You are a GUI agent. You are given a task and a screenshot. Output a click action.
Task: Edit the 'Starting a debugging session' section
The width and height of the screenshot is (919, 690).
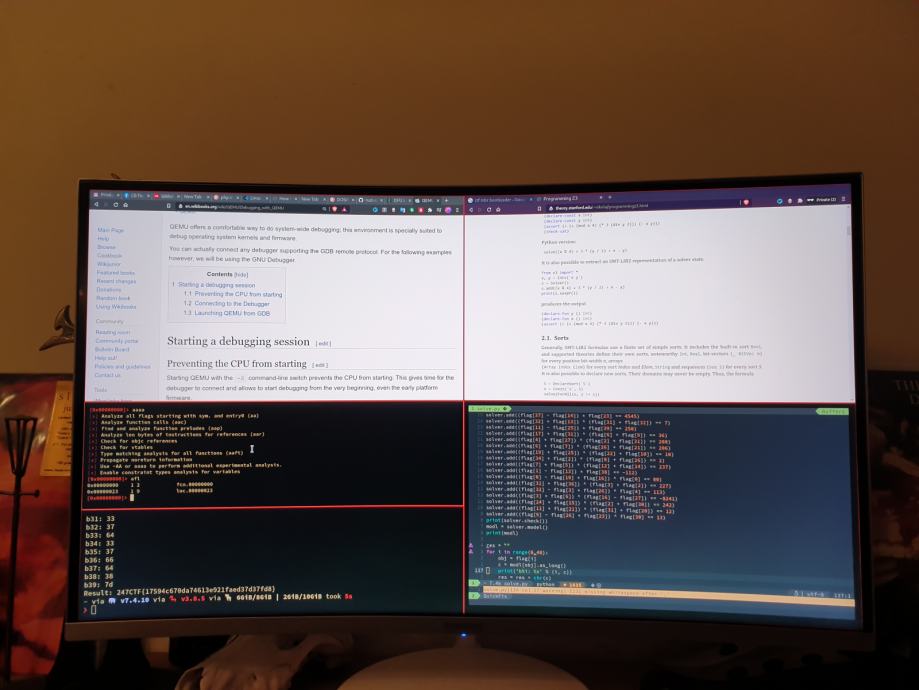pyautogui.click(x=324, y=344)
